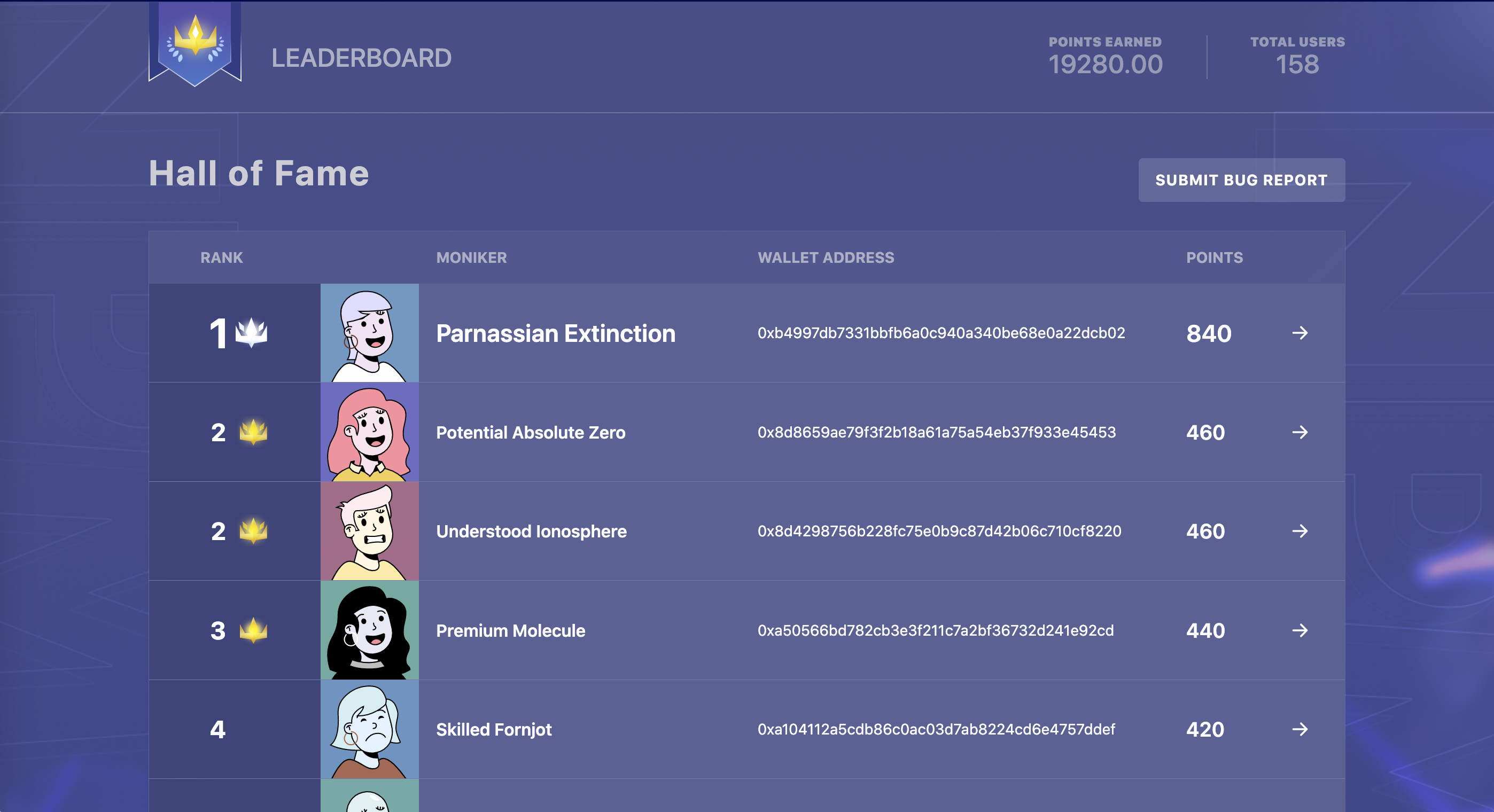Click the Rank column header

[x=222, y=257]
